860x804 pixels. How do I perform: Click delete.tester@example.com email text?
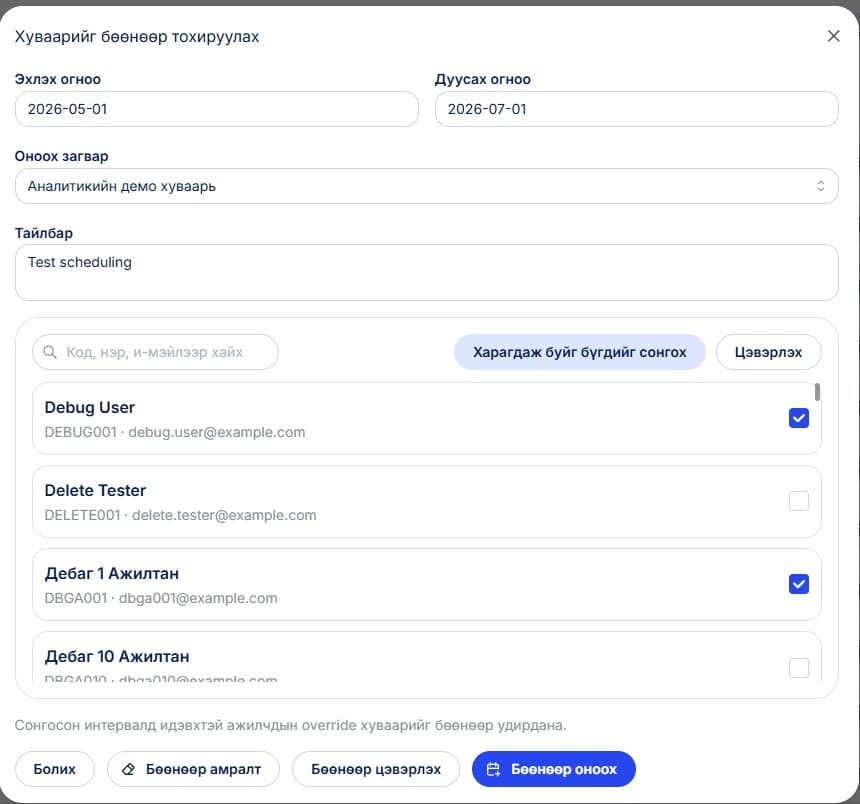point(224,516)
